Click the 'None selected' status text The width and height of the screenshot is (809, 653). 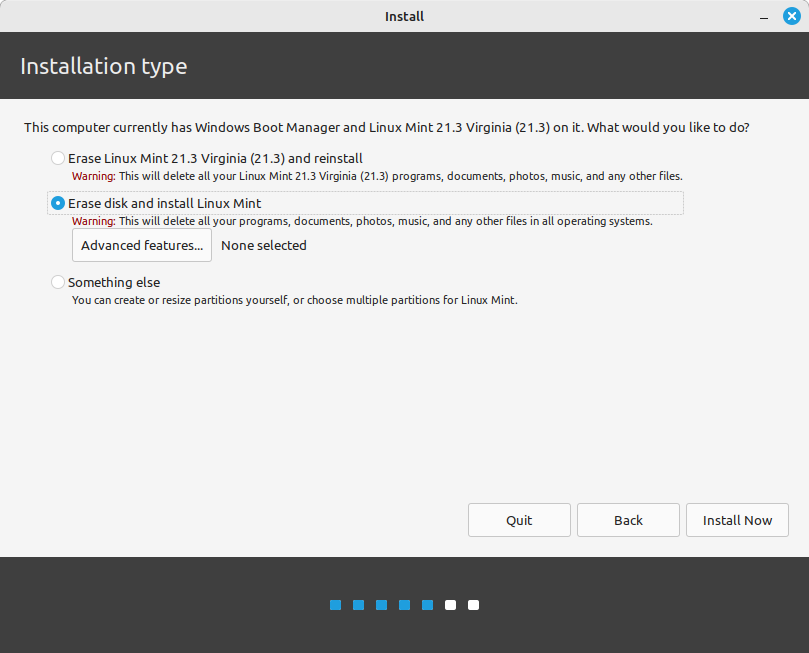pos(264,246)
